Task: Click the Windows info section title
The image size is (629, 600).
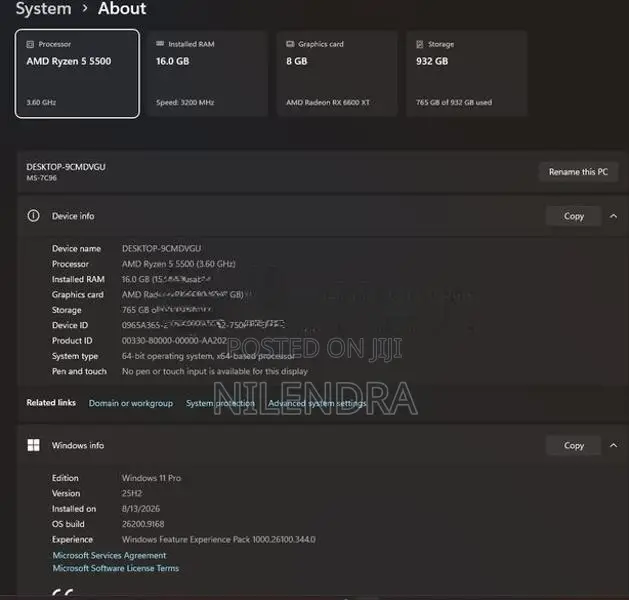Action: [78, 445]
